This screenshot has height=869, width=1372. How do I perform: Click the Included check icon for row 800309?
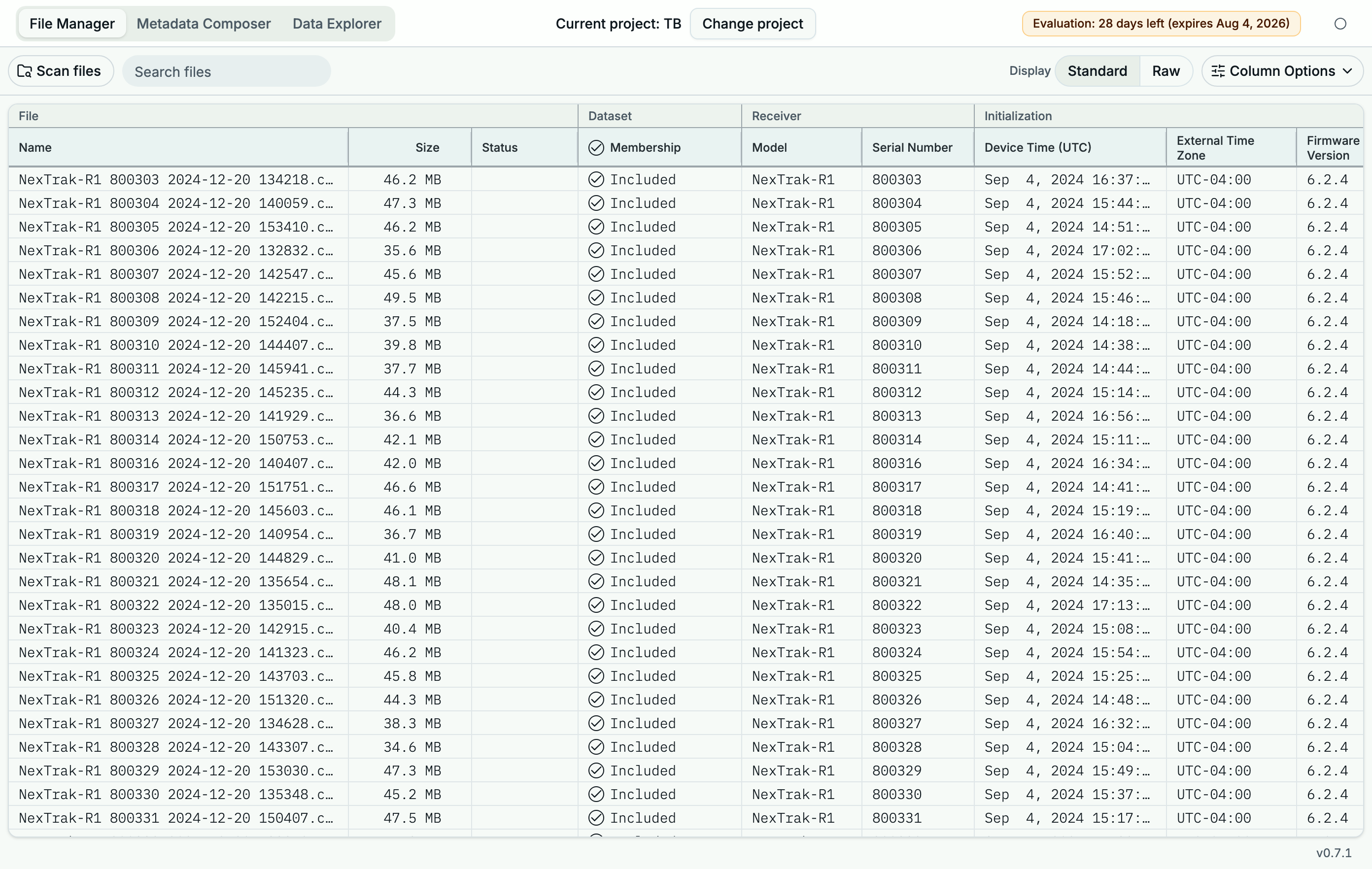point(596,321)
